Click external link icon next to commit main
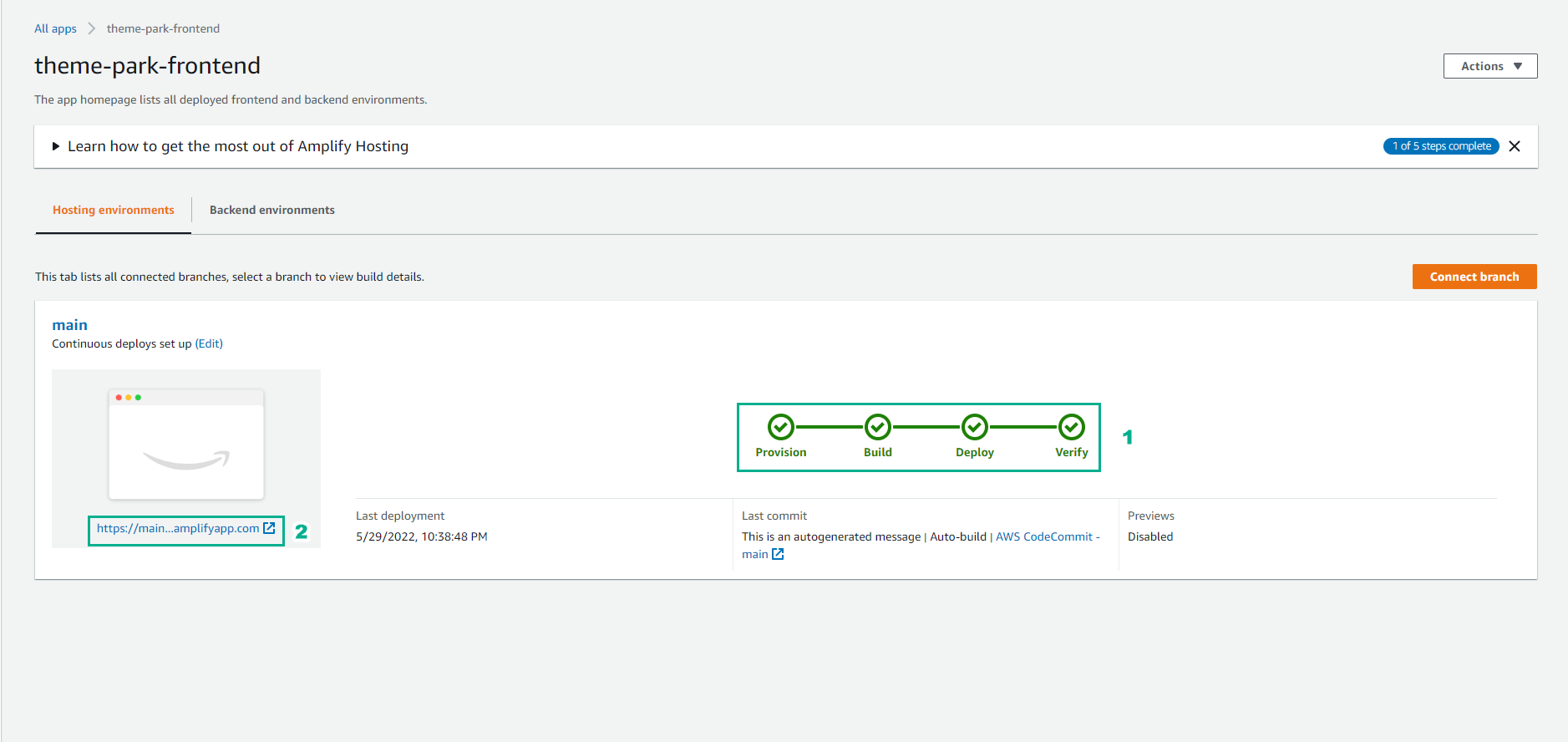Screen dimensions: 1568x742 point(778,554)
